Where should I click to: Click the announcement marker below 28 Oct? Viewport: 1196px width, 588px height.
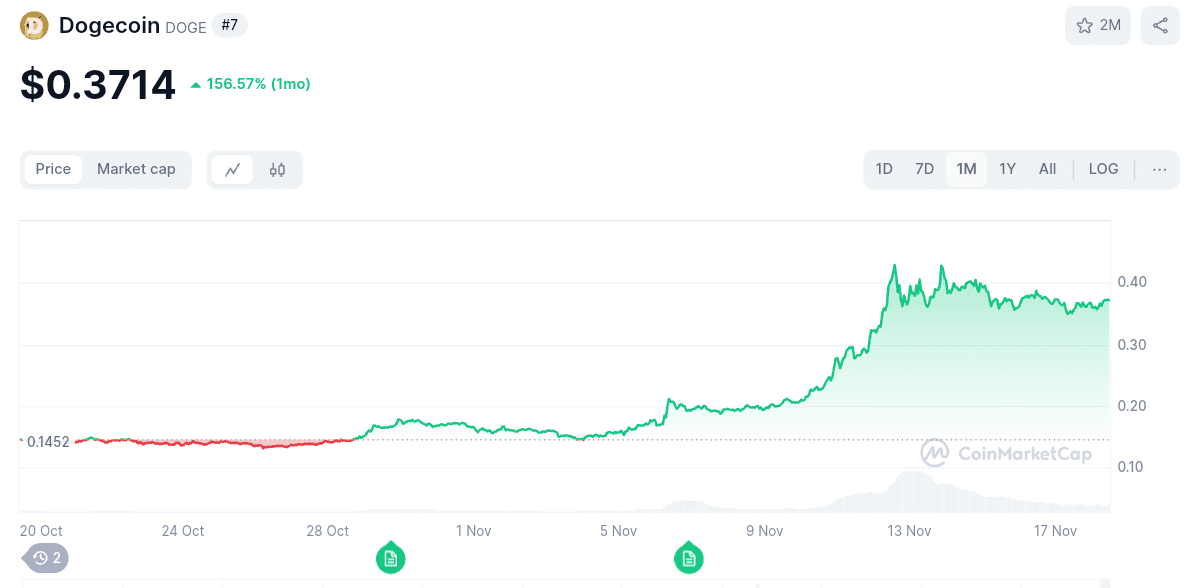coord(390,558)
